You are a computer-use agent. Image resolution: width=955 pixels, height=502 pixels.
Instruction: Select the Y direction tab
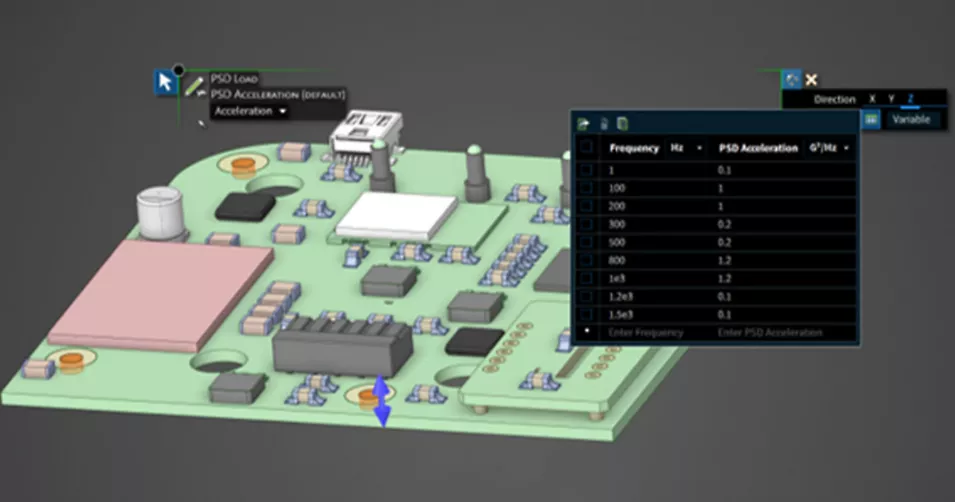(x=891, y=99)
